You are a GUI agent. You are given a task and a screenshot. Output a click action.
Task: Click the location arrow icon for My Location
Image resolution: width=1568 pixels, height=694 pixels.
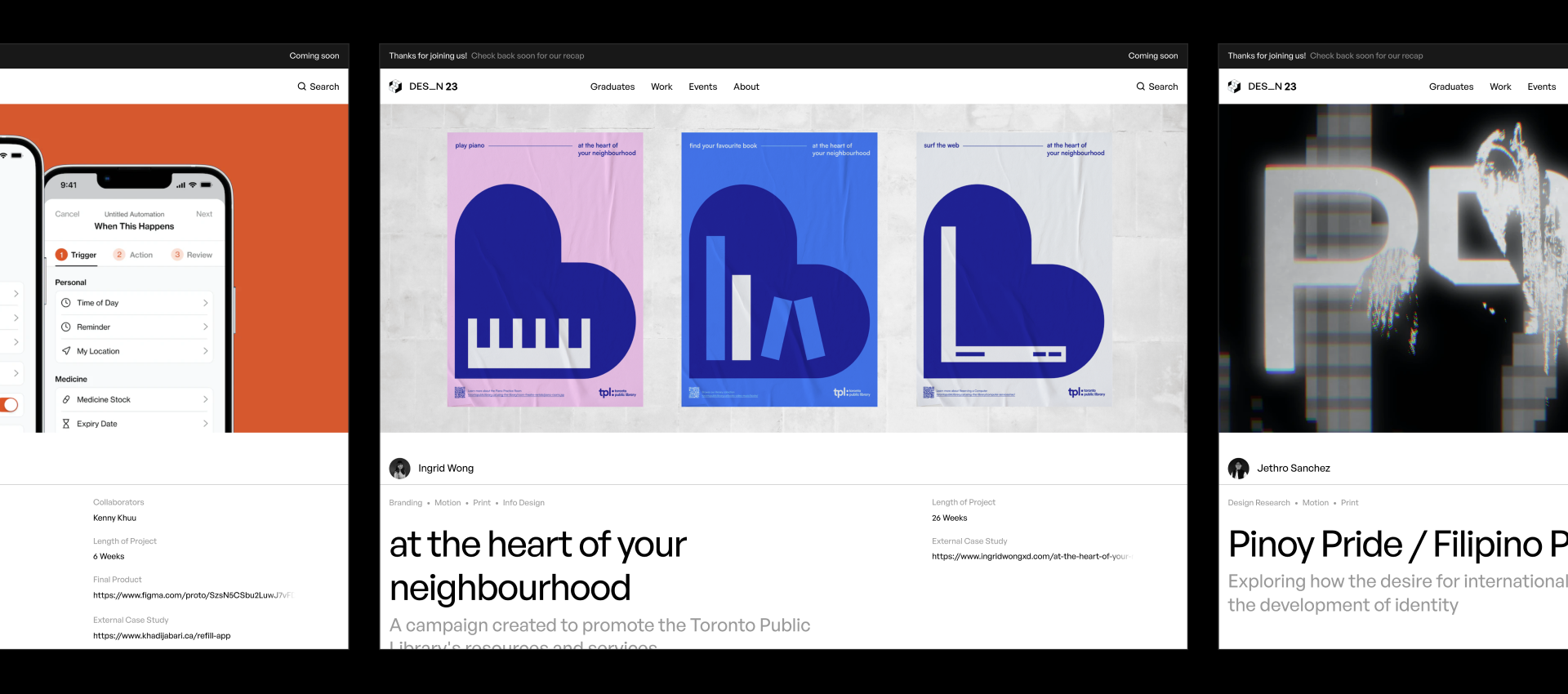(66, 351)
